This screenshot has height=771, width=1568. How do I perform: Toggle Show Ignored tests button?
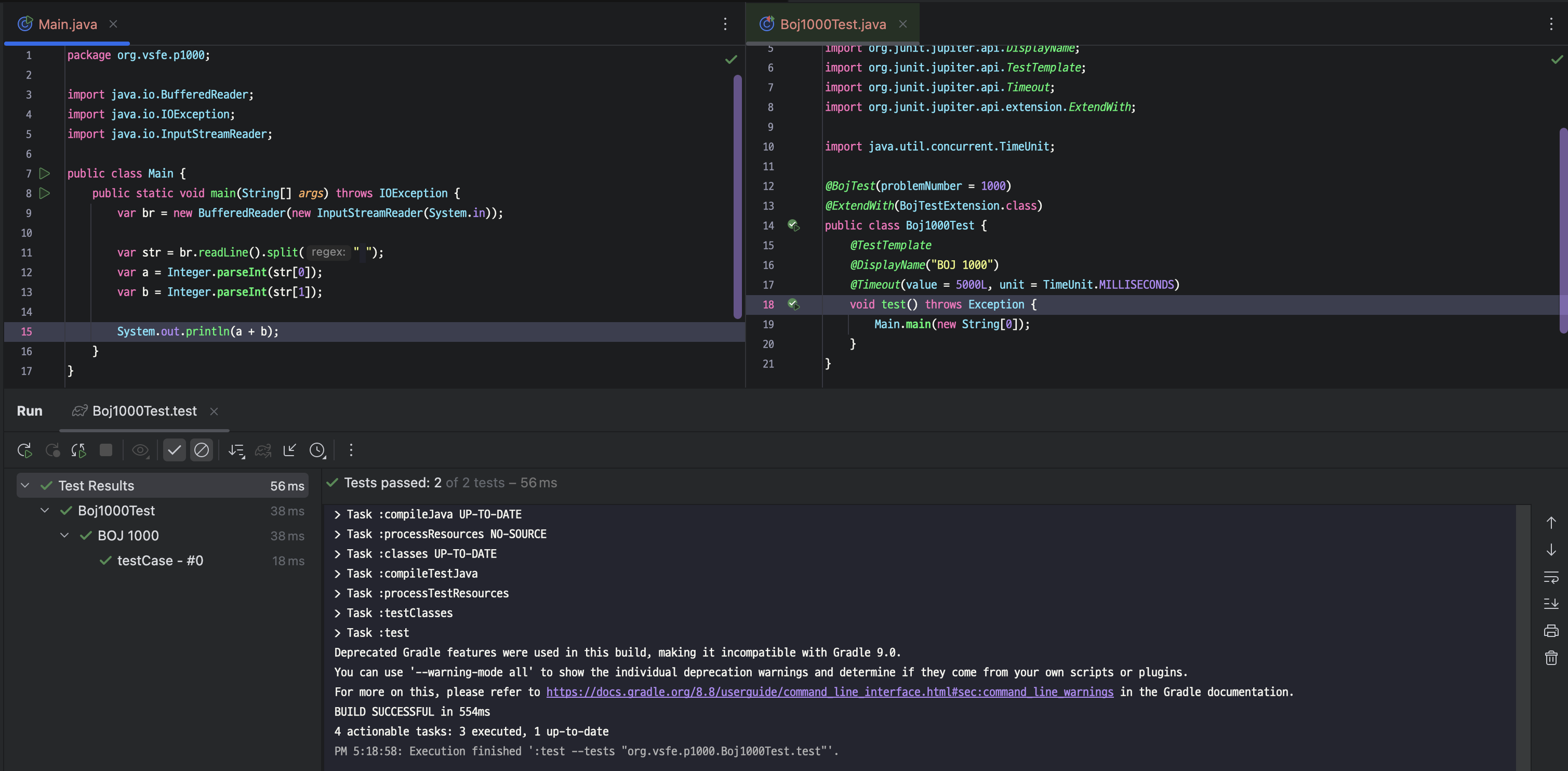(x=202, y=450)
